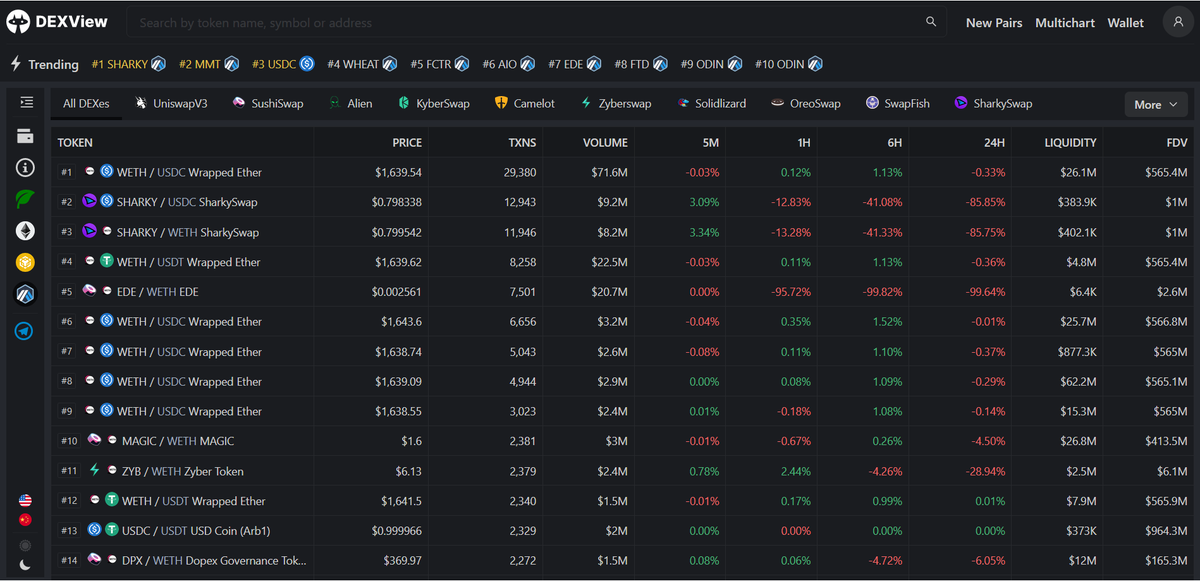Open trending #7 EDE token
This screenshot has width=1200, height=581.
[575, 64]
